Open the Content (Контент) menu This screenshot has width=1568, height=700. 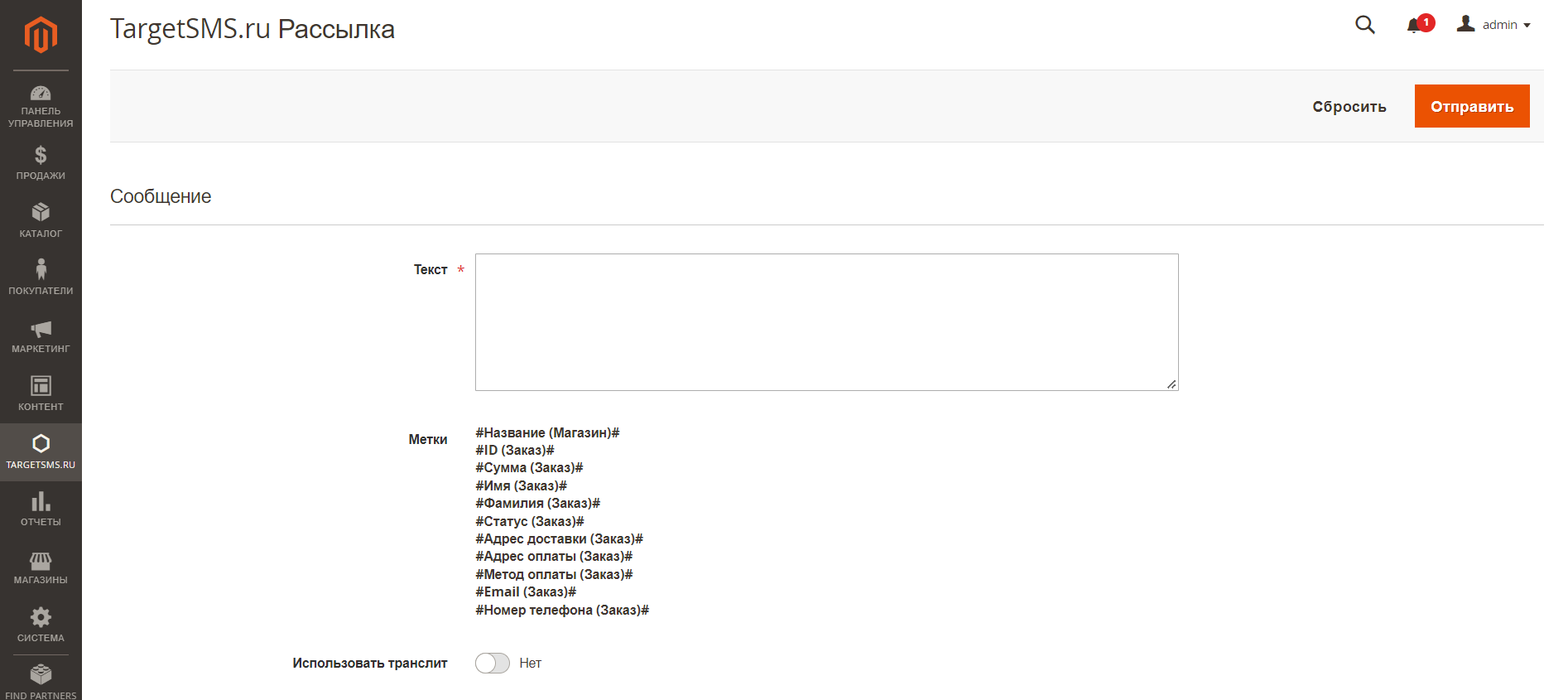click(x=41, y=394)
